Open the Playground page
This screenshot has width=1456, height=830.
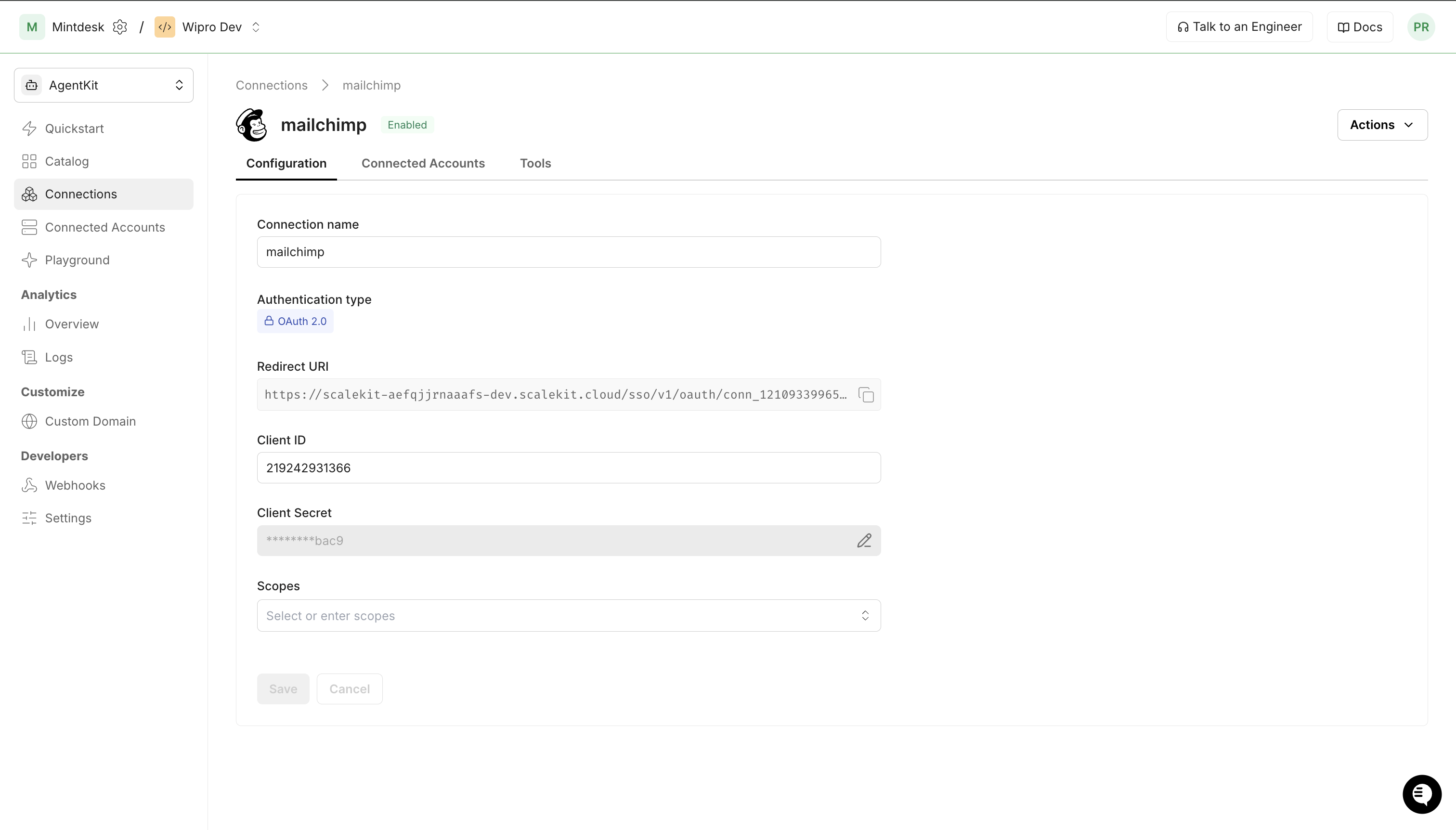104,260
